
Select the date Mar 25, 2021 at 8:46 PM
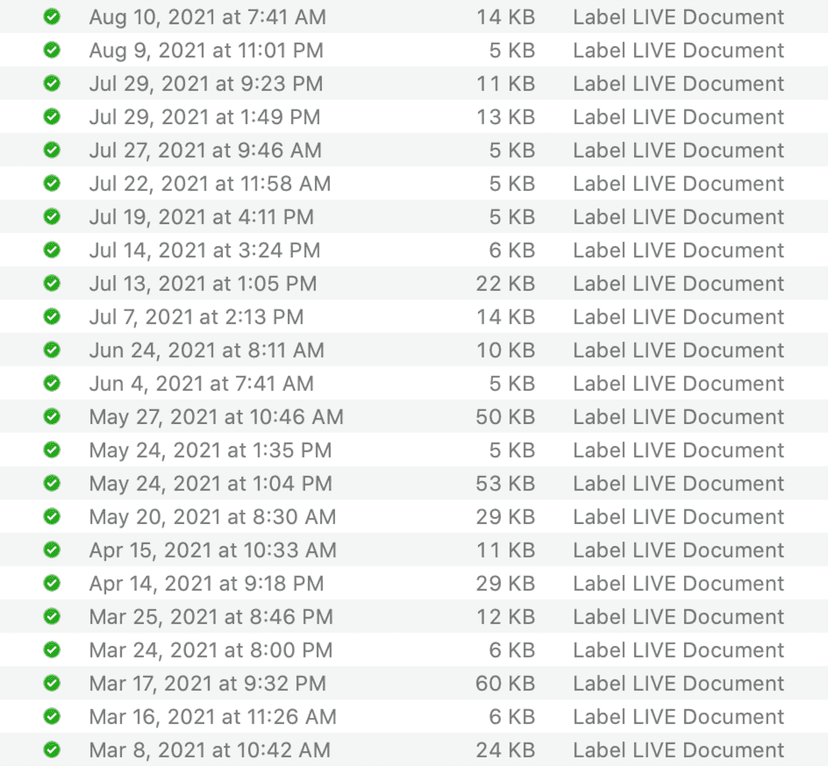pyautogui.click(x=211, y=617)
